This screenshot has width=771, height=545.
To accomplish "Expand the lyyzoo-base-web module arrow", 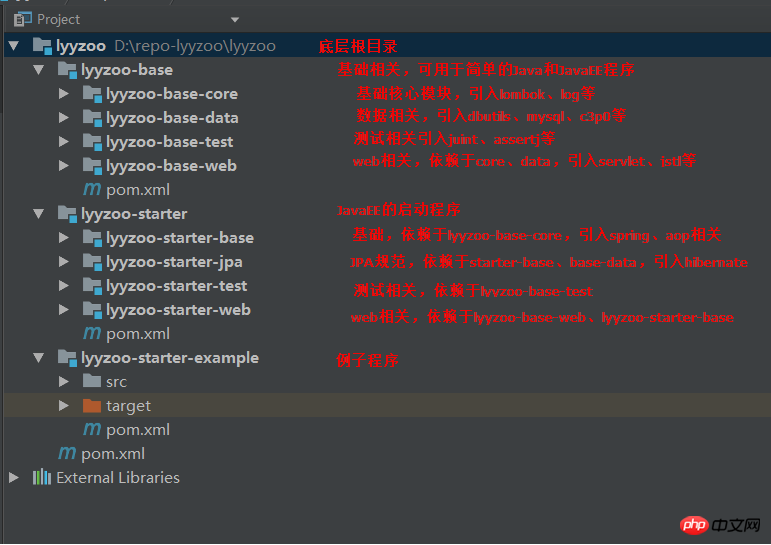I will point(64,166).
